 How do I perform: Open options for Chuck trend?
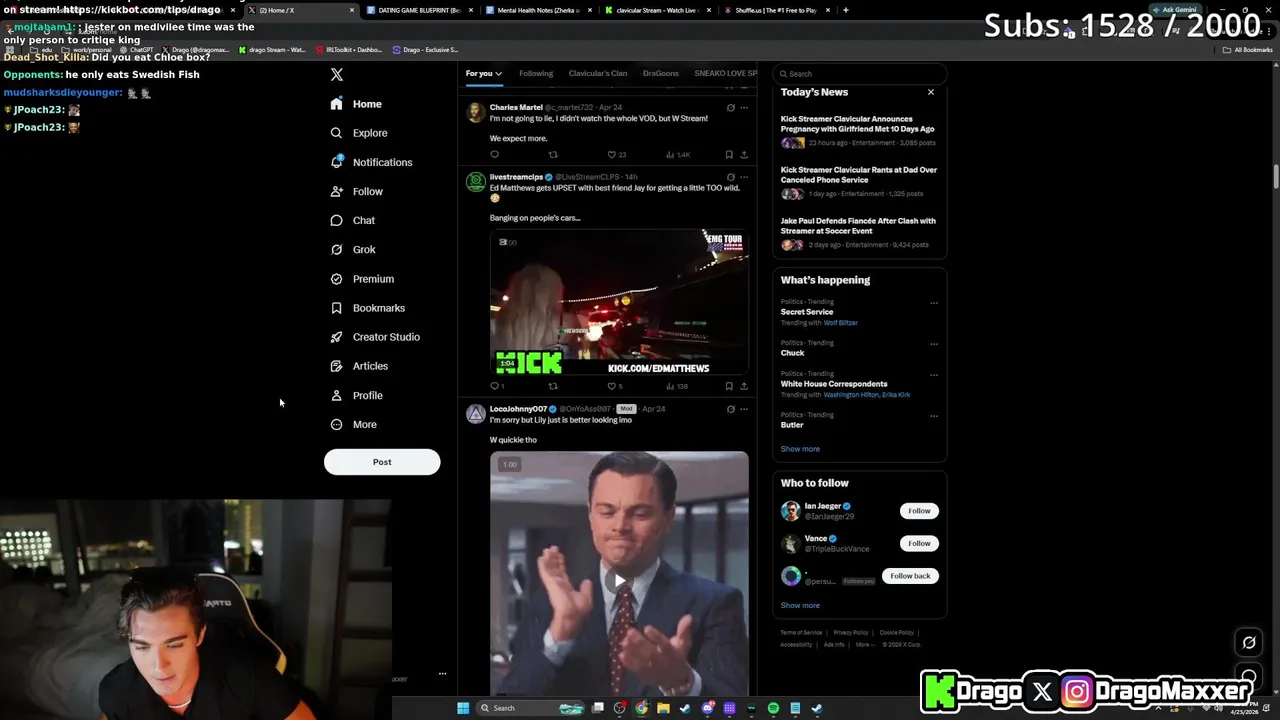[x=934, y=344]
